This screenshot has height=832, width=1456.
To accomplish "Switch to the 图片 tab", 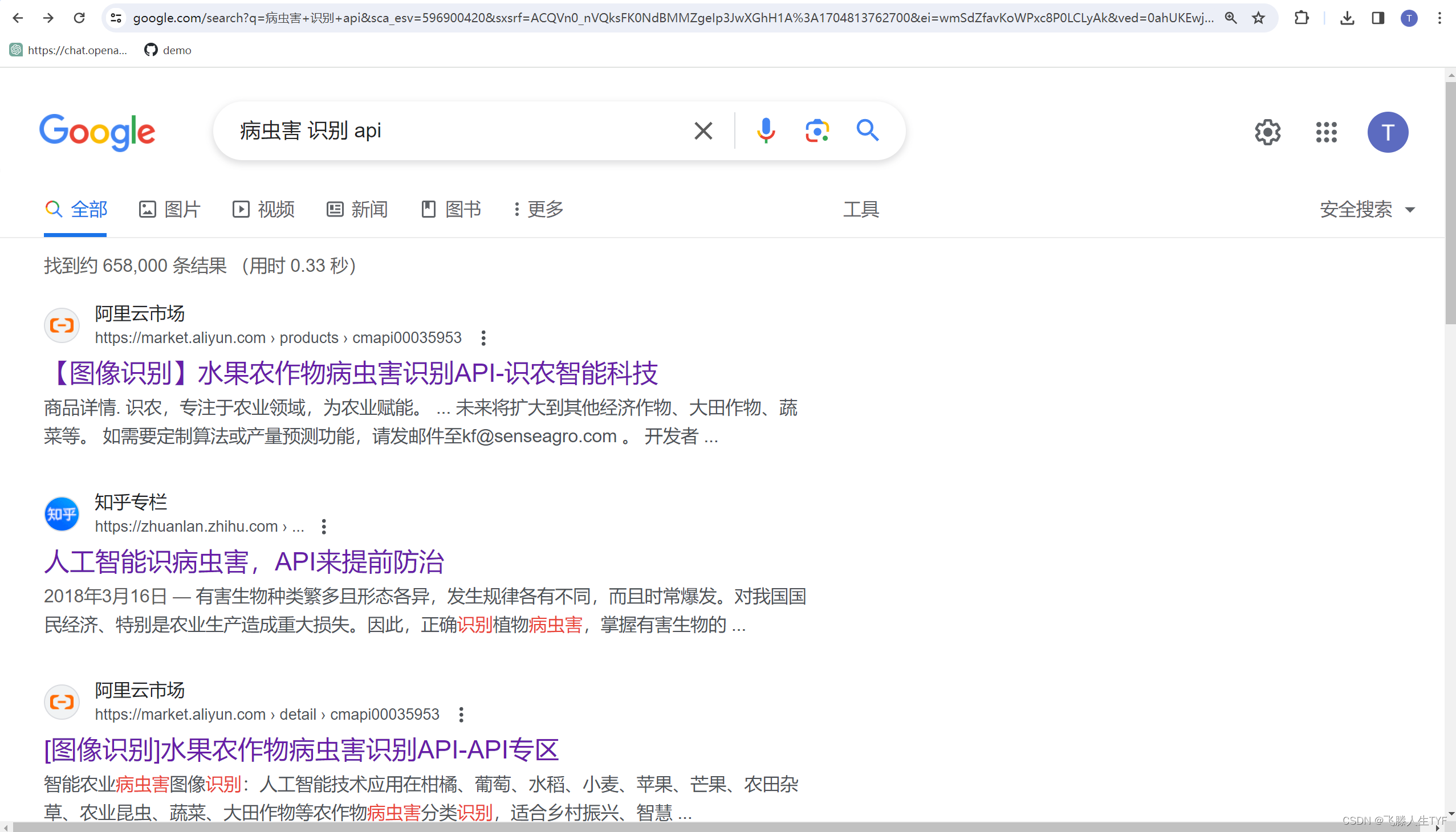I will pos(170,210).
